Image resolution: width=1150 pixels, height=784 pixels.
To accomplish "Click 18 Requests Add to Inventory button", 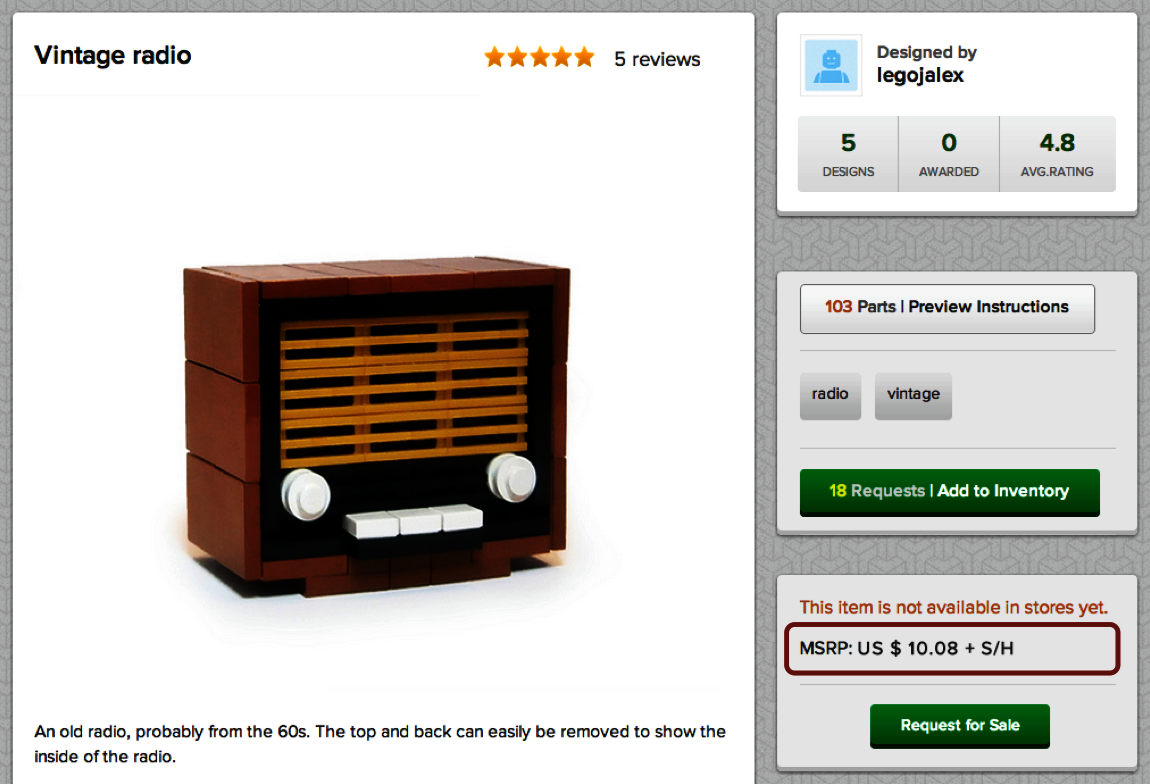I will click(x=950, y=492).
